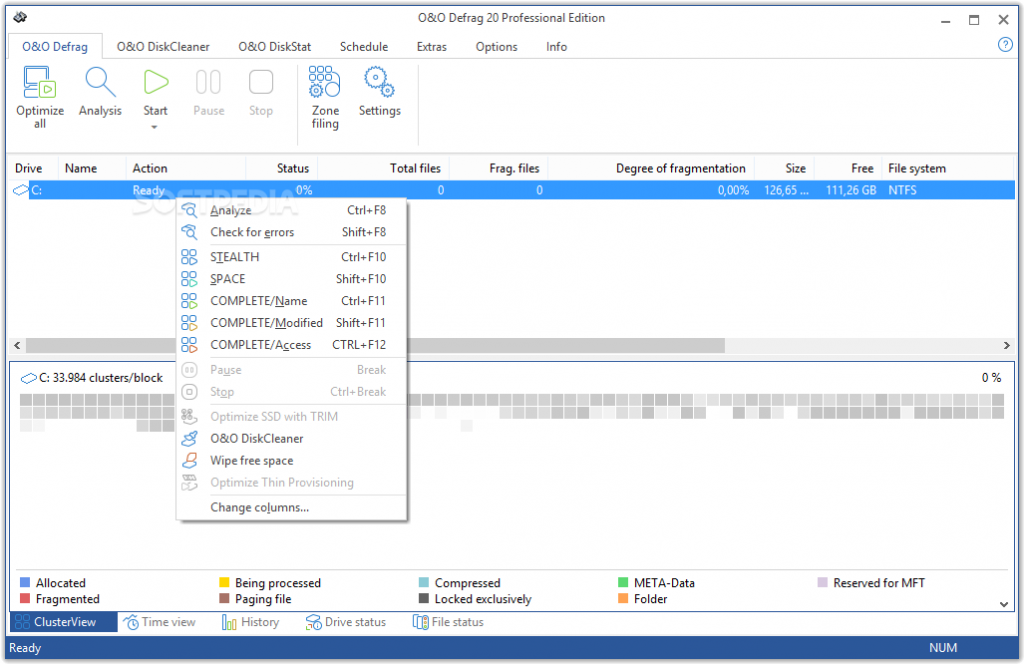Open the Schedule ribbon tab
This screenshot has height=664, width=1024.
point(364,46)
